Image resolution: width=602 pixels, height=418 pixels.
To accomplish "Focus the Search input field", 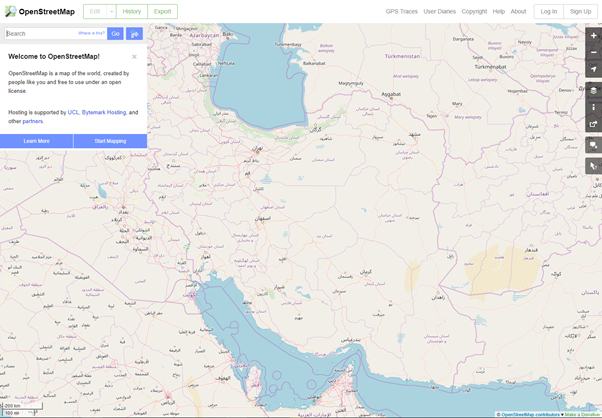I will pyautogui.click(x=56, y=34).
